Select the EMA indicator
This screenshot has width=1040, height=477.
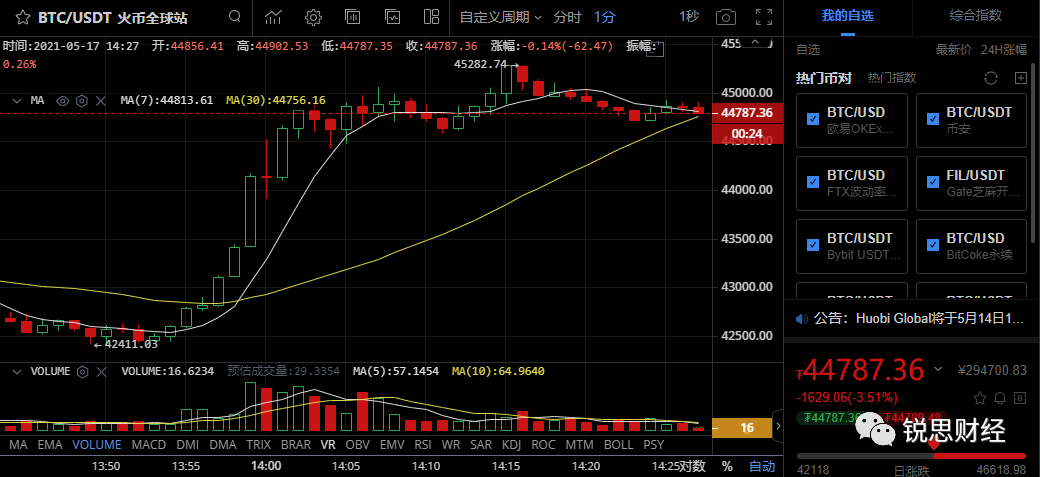[x=50, y=444]
